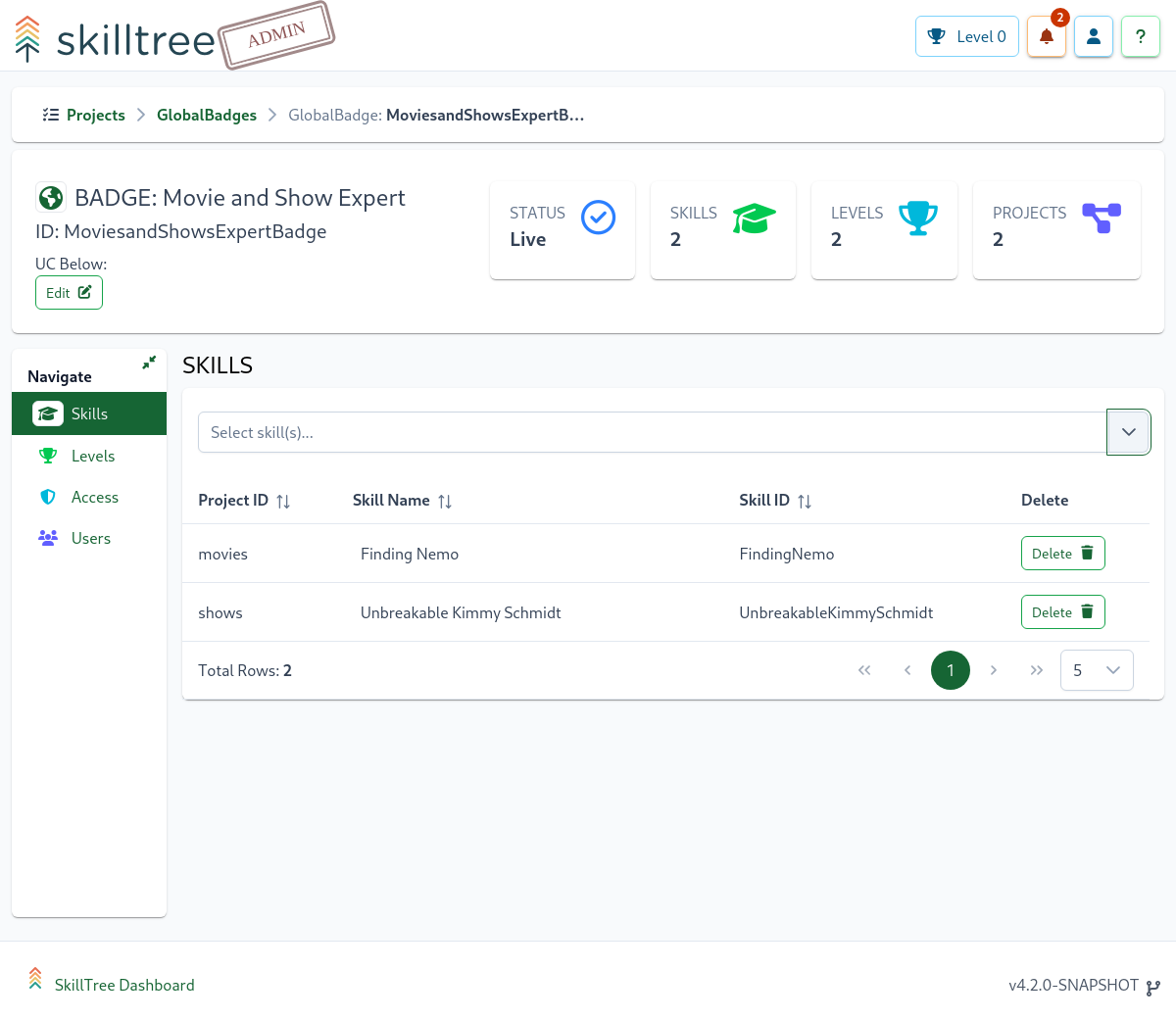Open the rows per page dropdown
Screen dimensions: 1176x1020
pos(1097,670)
